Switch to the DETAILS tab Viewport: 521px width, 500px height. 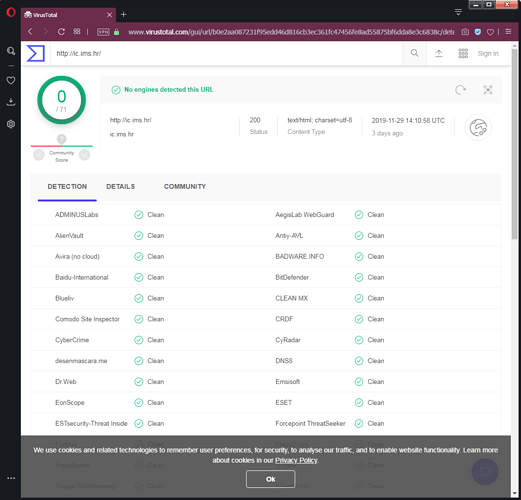tap(121, 187)
